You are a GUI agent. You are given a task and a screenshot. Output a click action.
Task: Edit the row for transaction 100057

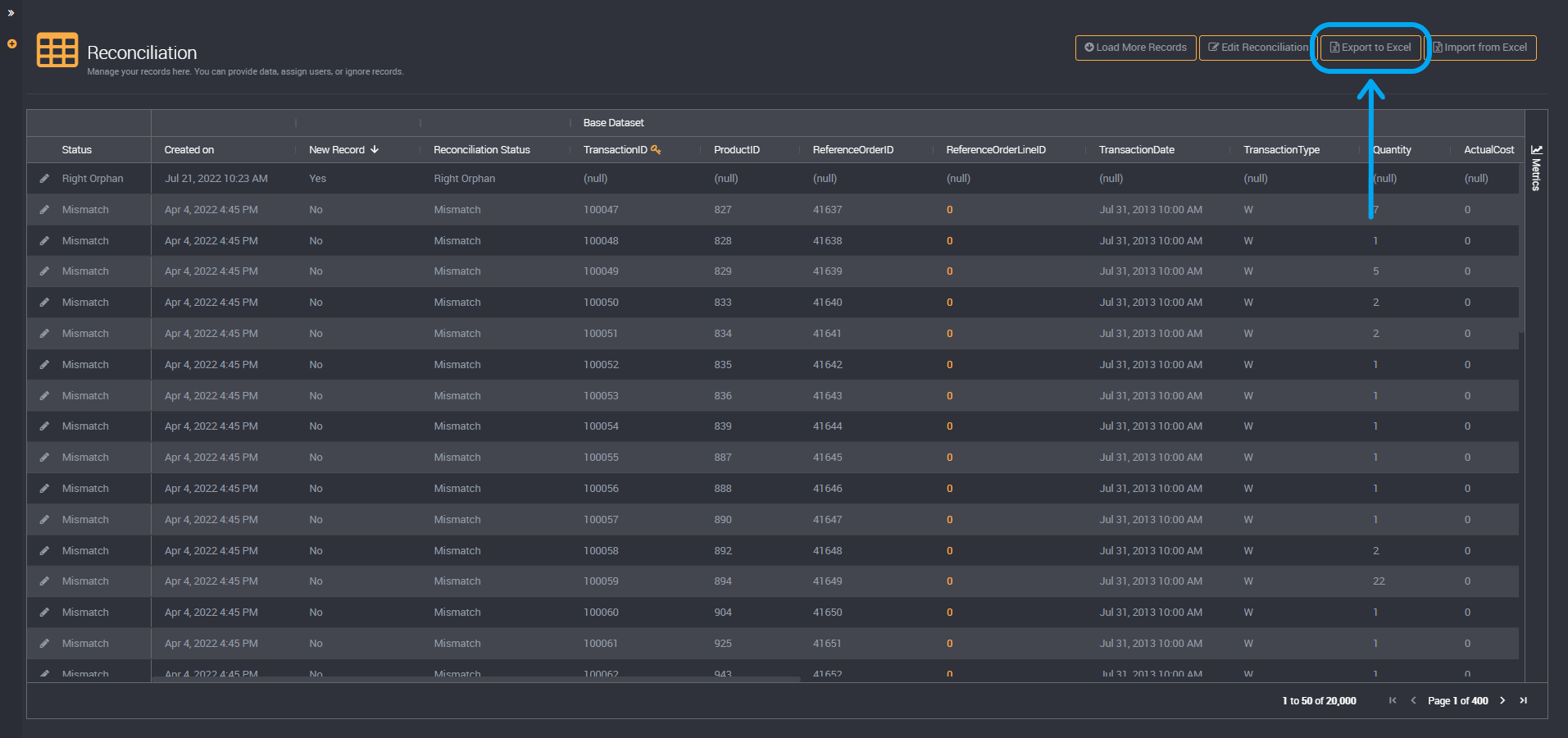pos(44,520)
